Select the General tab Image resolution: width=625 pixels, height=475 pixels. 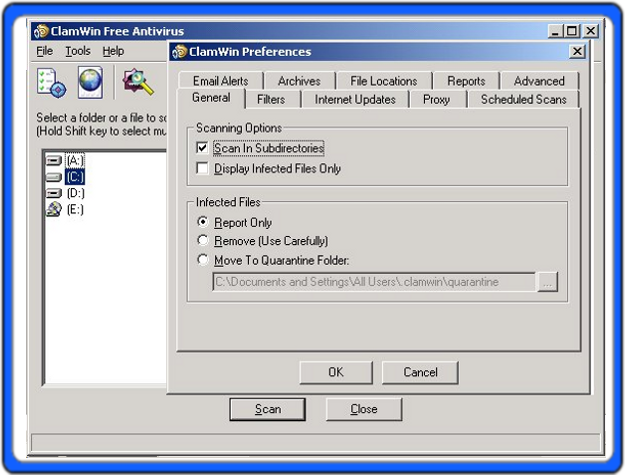pyautogui.click(x=211, y=98)
